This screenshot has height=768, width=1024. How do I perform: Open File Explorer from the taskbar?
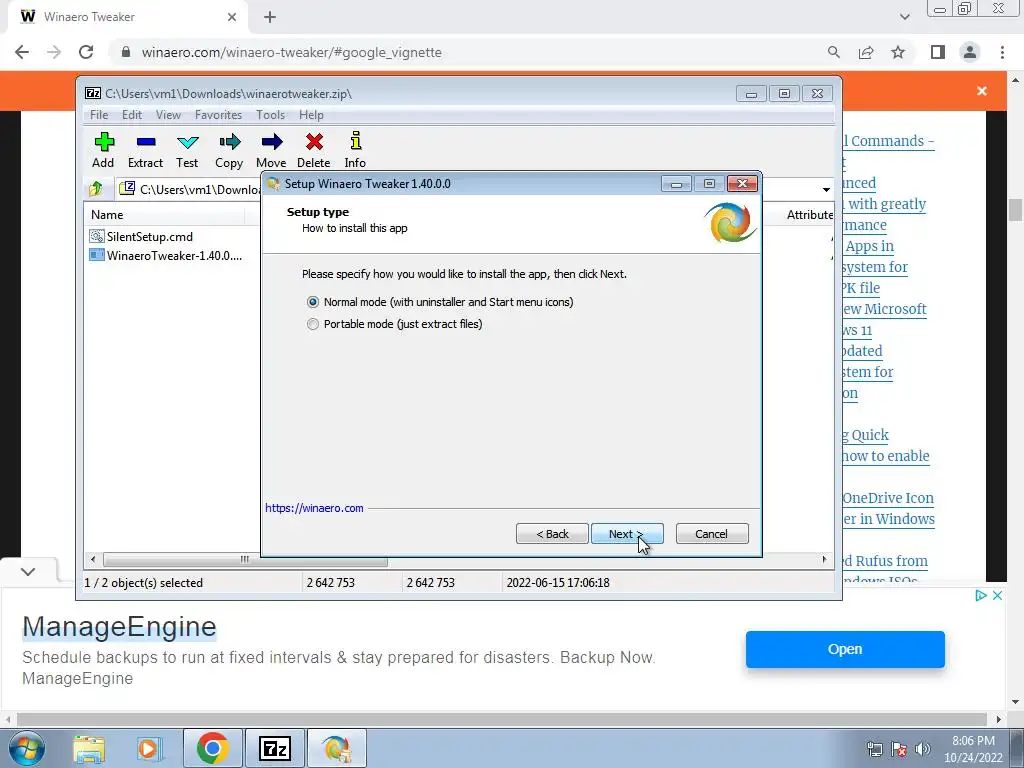click(89, 748)
